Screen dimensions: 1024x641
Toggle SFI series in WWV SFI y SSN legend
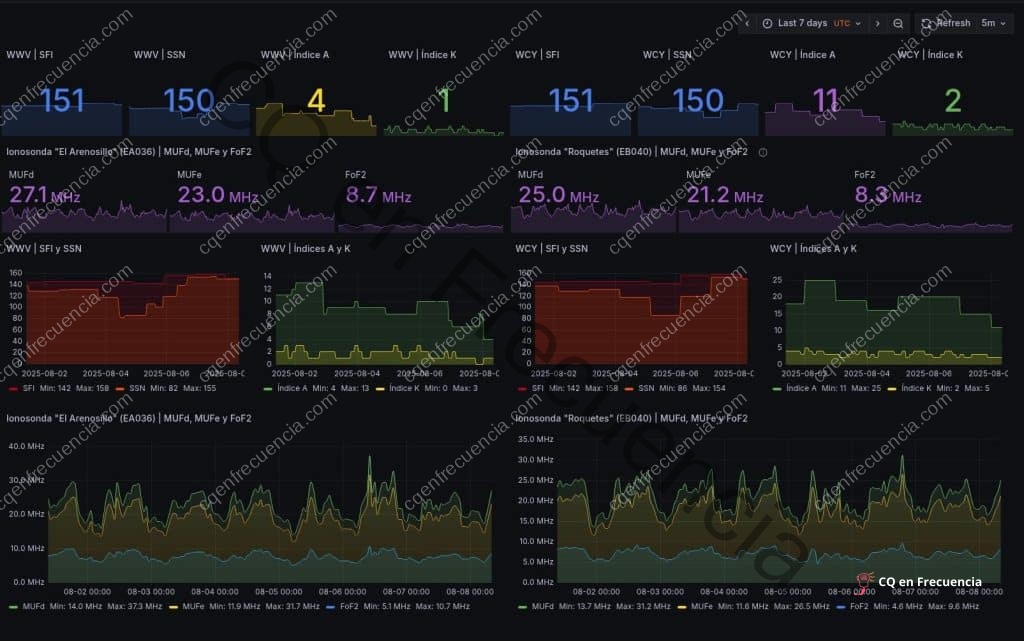(38, 388)
